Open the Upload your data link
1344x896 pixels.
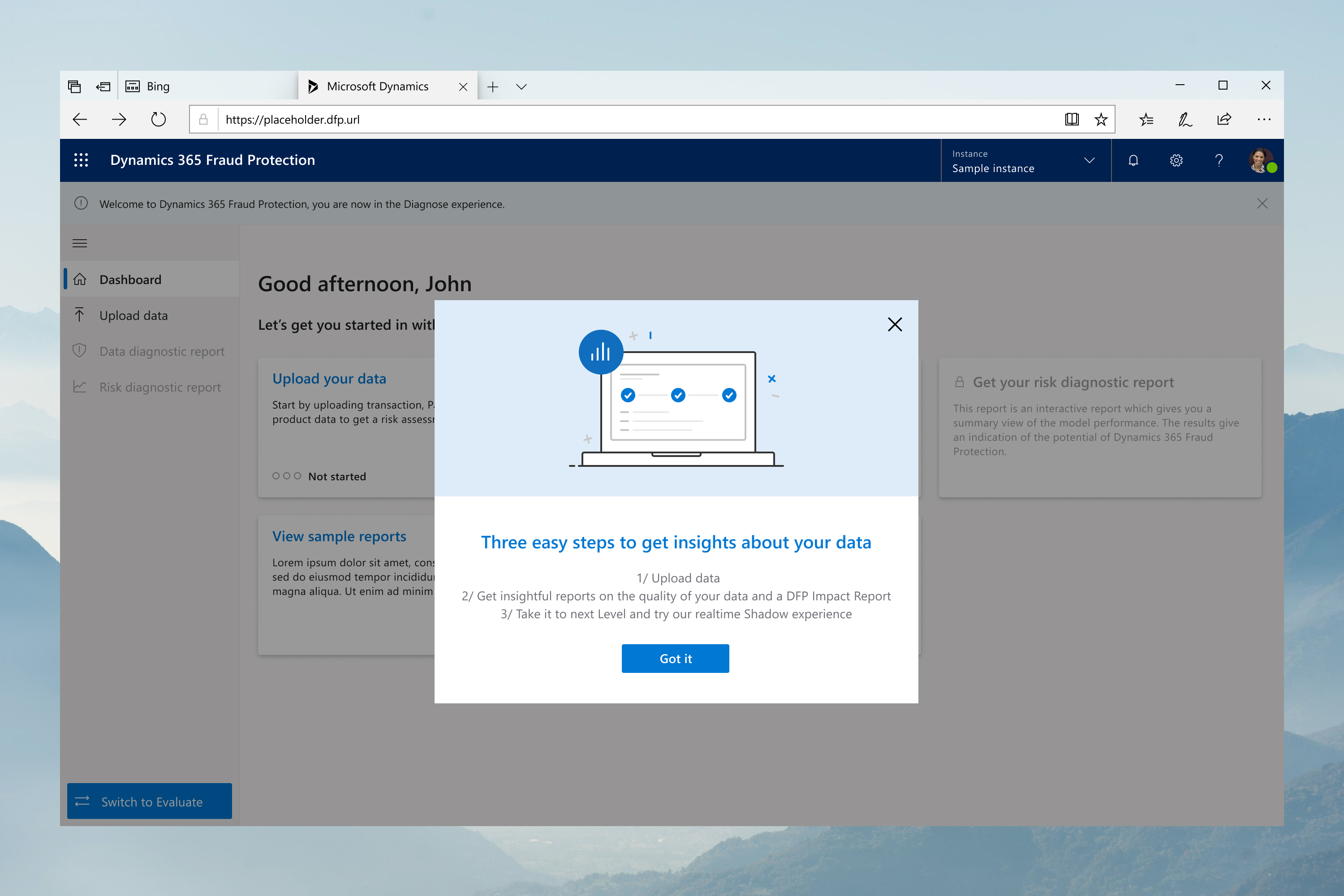(329, 379)
